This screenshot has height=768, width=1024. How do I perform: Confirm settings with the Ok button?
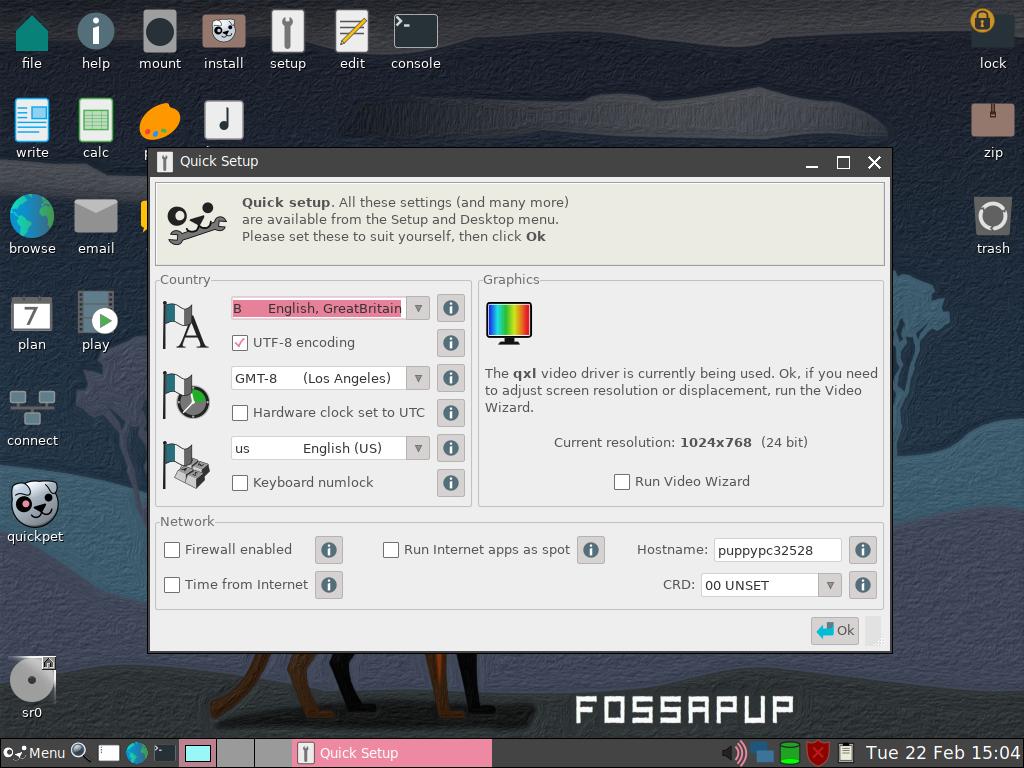(835, 630)
